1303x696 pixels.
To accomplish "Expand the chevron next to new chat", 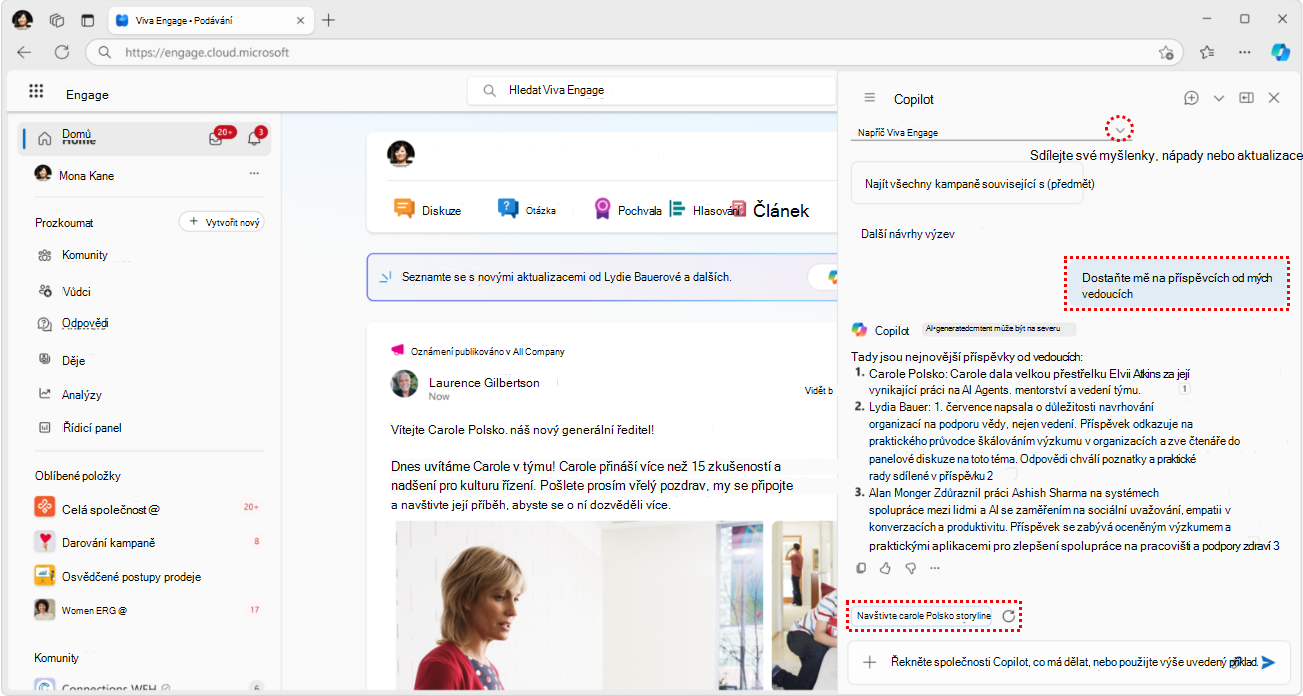I will pyautogui.click(x=1218, y=98).
